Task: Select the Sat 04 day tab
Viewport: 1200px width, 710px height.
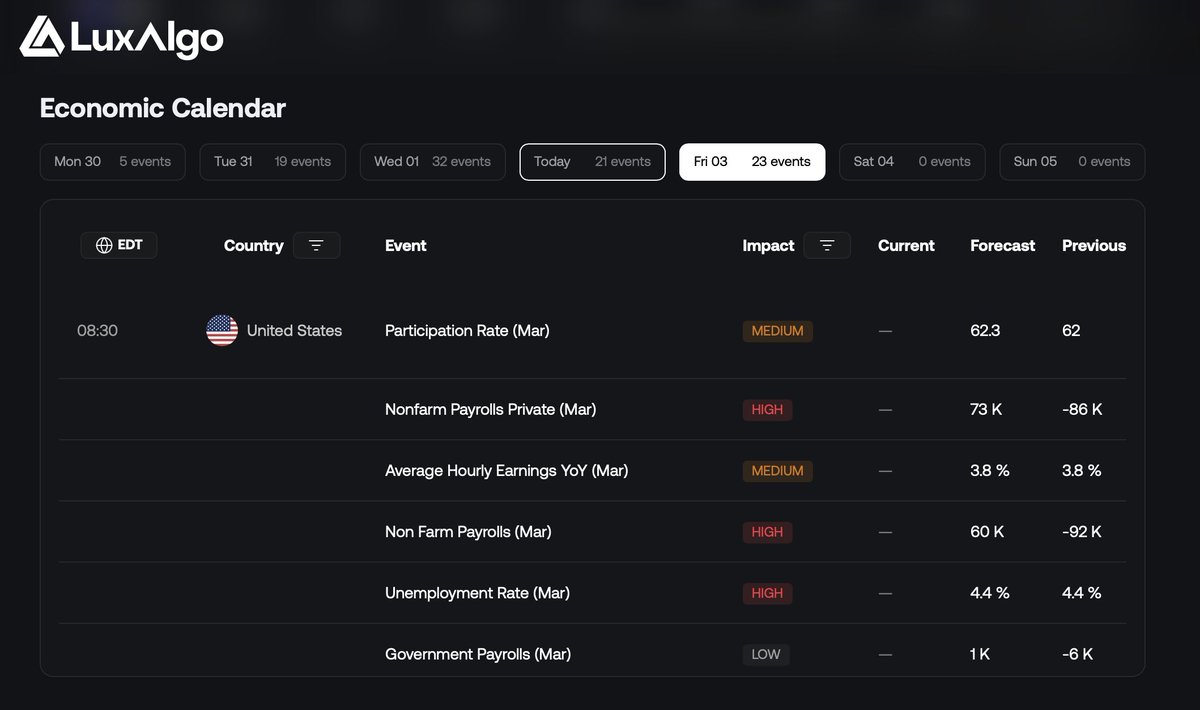Action: 912,162
